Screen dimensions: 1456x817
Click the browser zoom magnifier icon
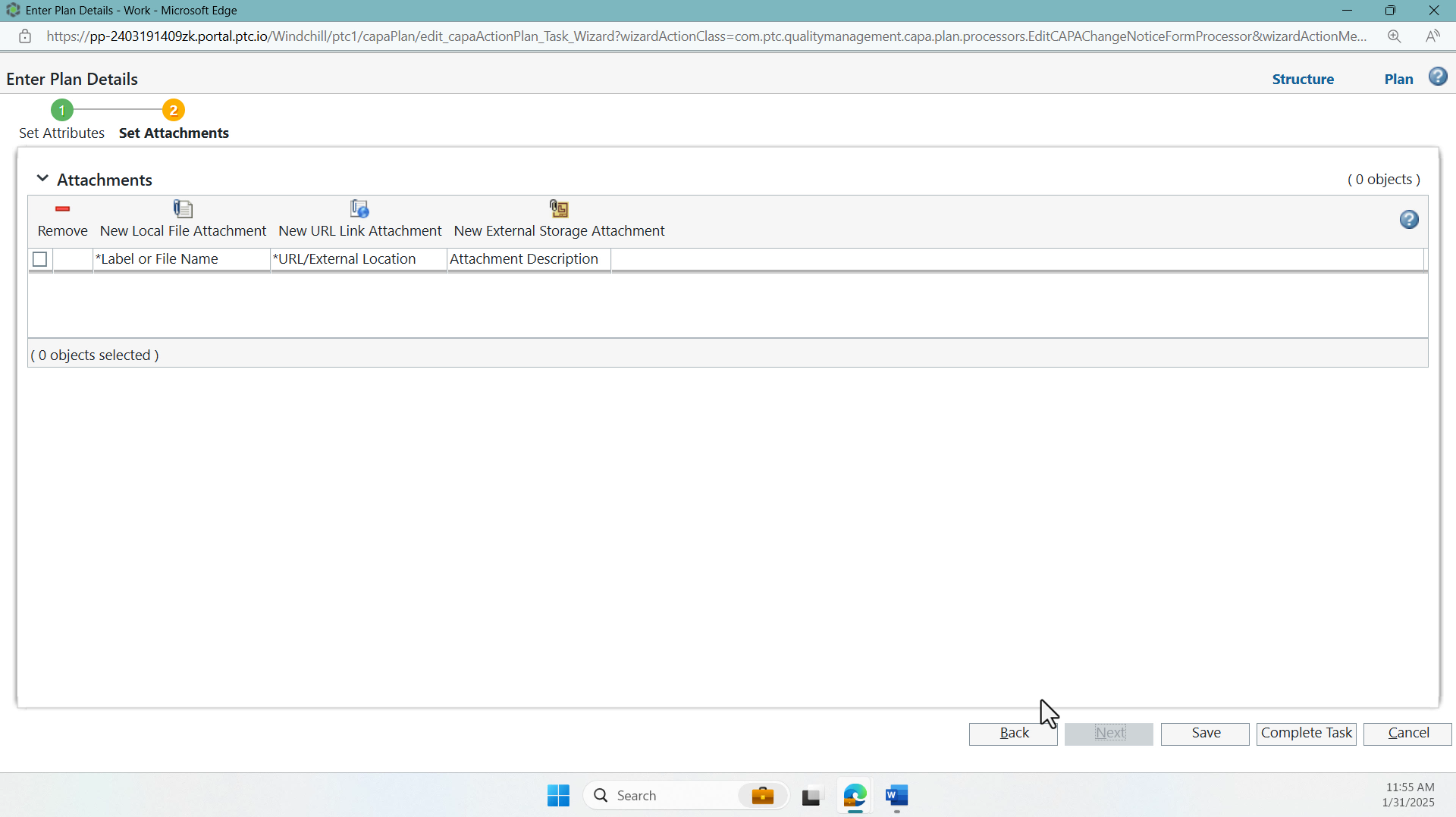pyautogui.click(x=1395, y=36)
